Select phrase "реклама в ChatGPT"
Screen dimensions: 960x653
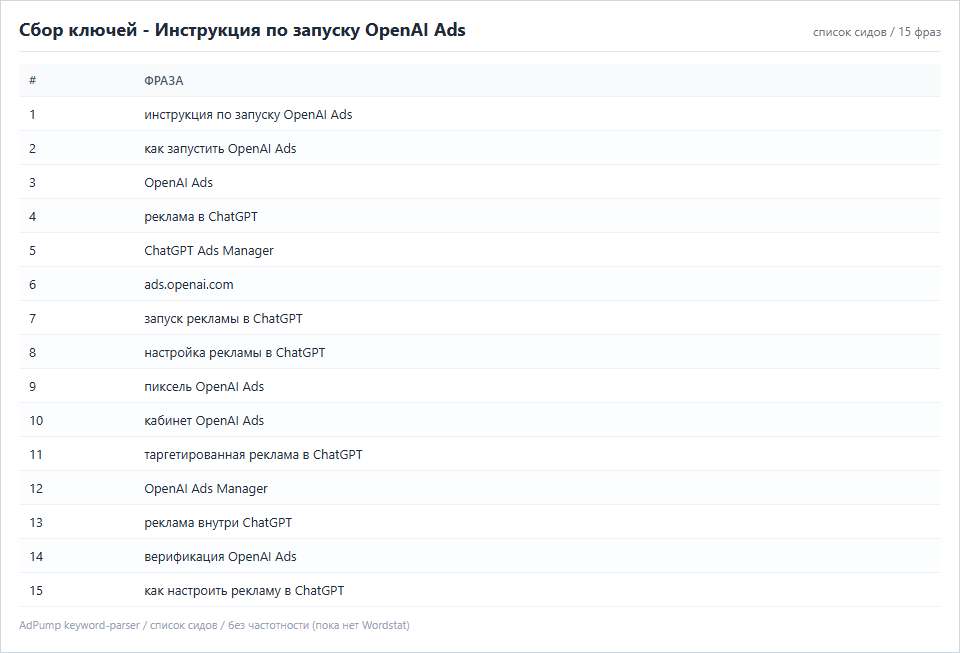[201, 217]
